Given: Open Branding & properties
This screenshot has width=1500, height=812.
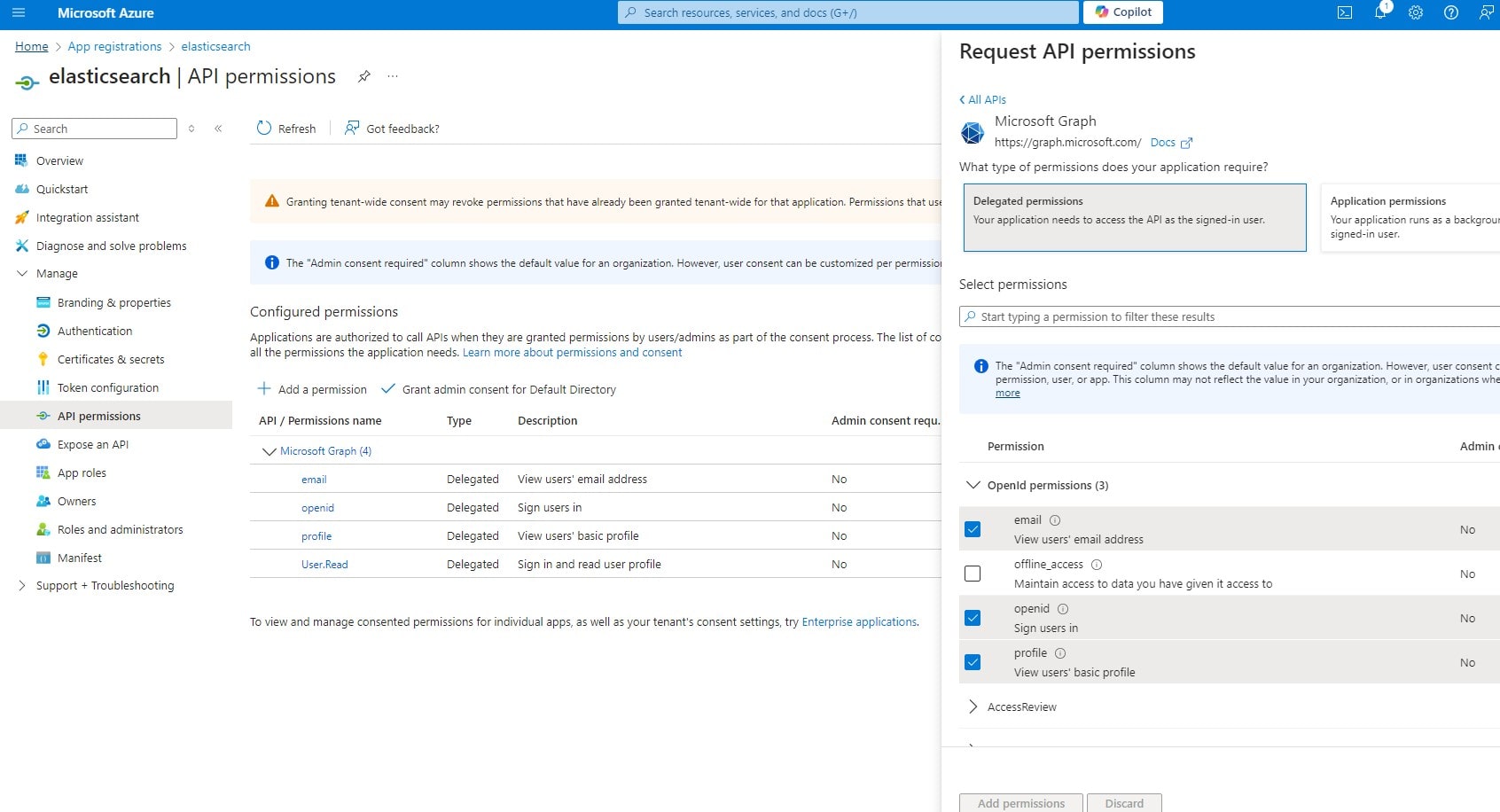Looking at the screenshot, I should [x=113, y=302].
